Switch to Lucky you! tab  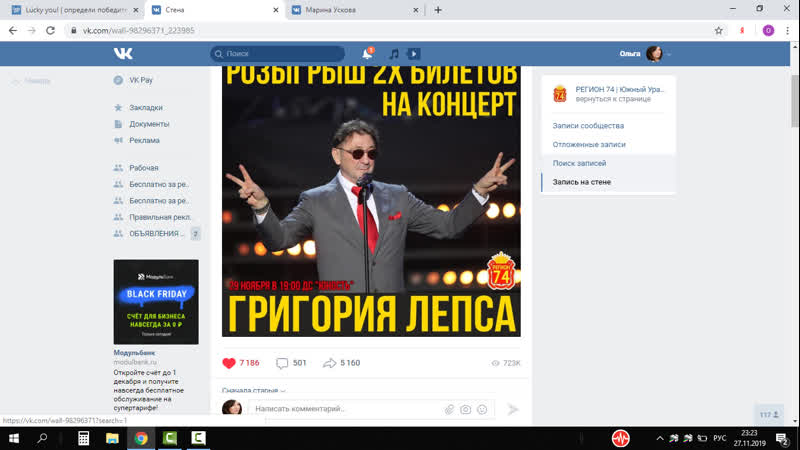pos(74,10)
